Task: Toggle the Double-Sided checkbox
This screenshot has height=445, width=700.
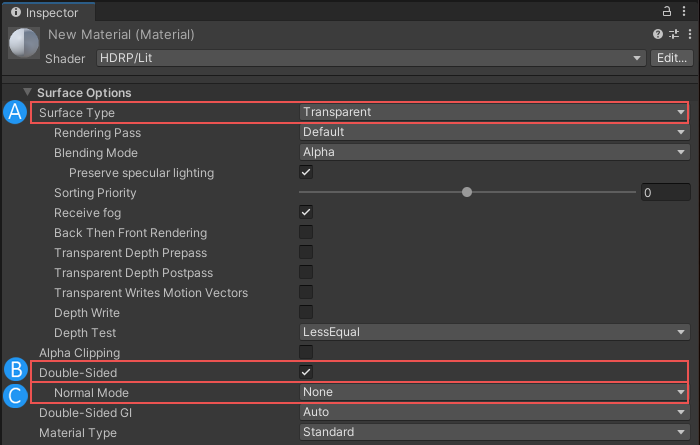Action: tap(307, 372)
